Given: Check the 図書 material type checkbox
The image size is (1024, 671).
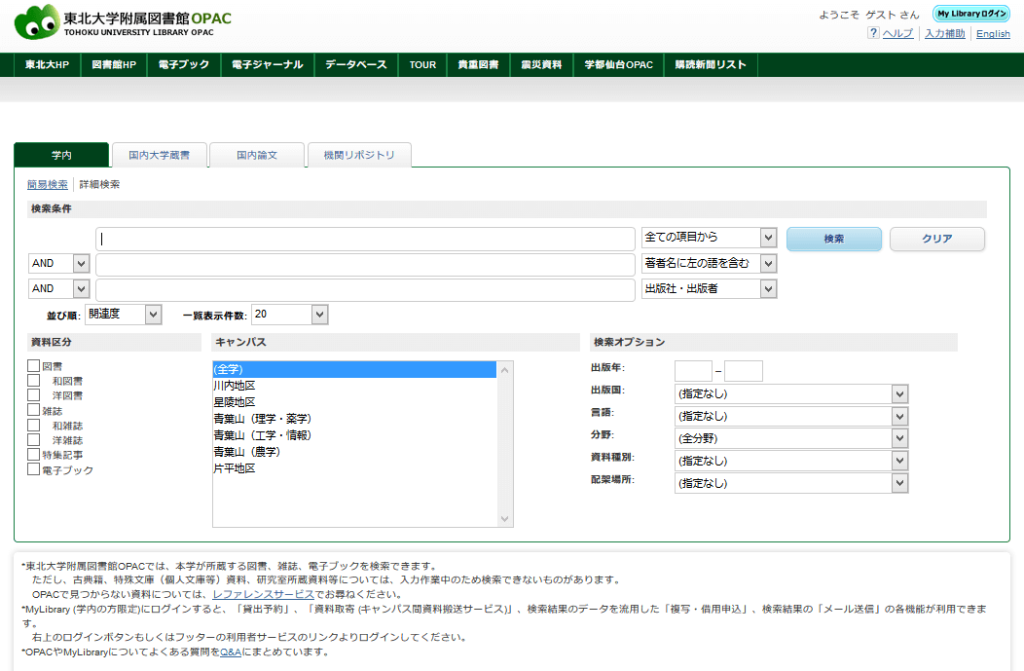Looking at the screenshot, I should point(34,366).
